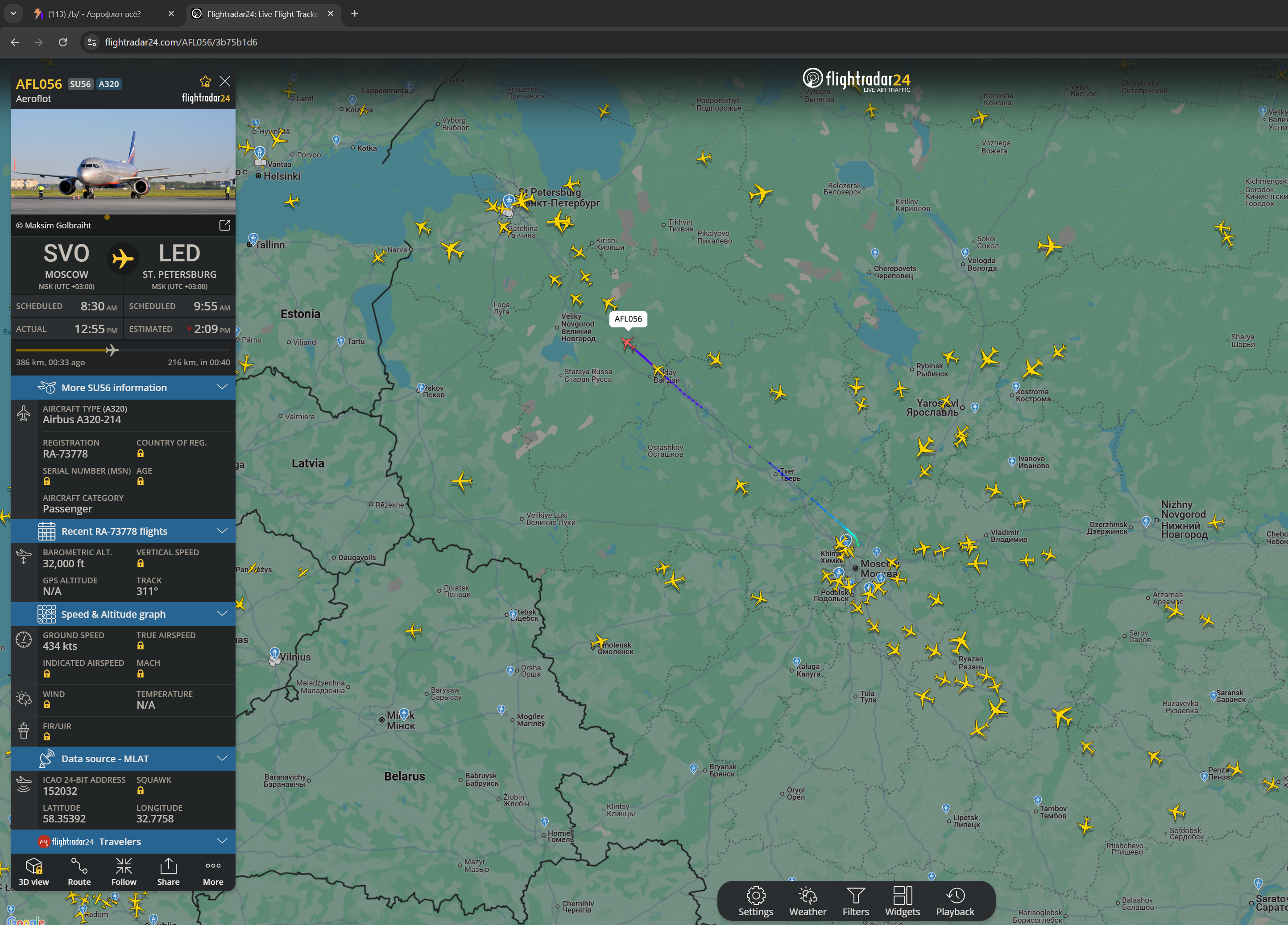Click the locked Wind data icon

46,705
